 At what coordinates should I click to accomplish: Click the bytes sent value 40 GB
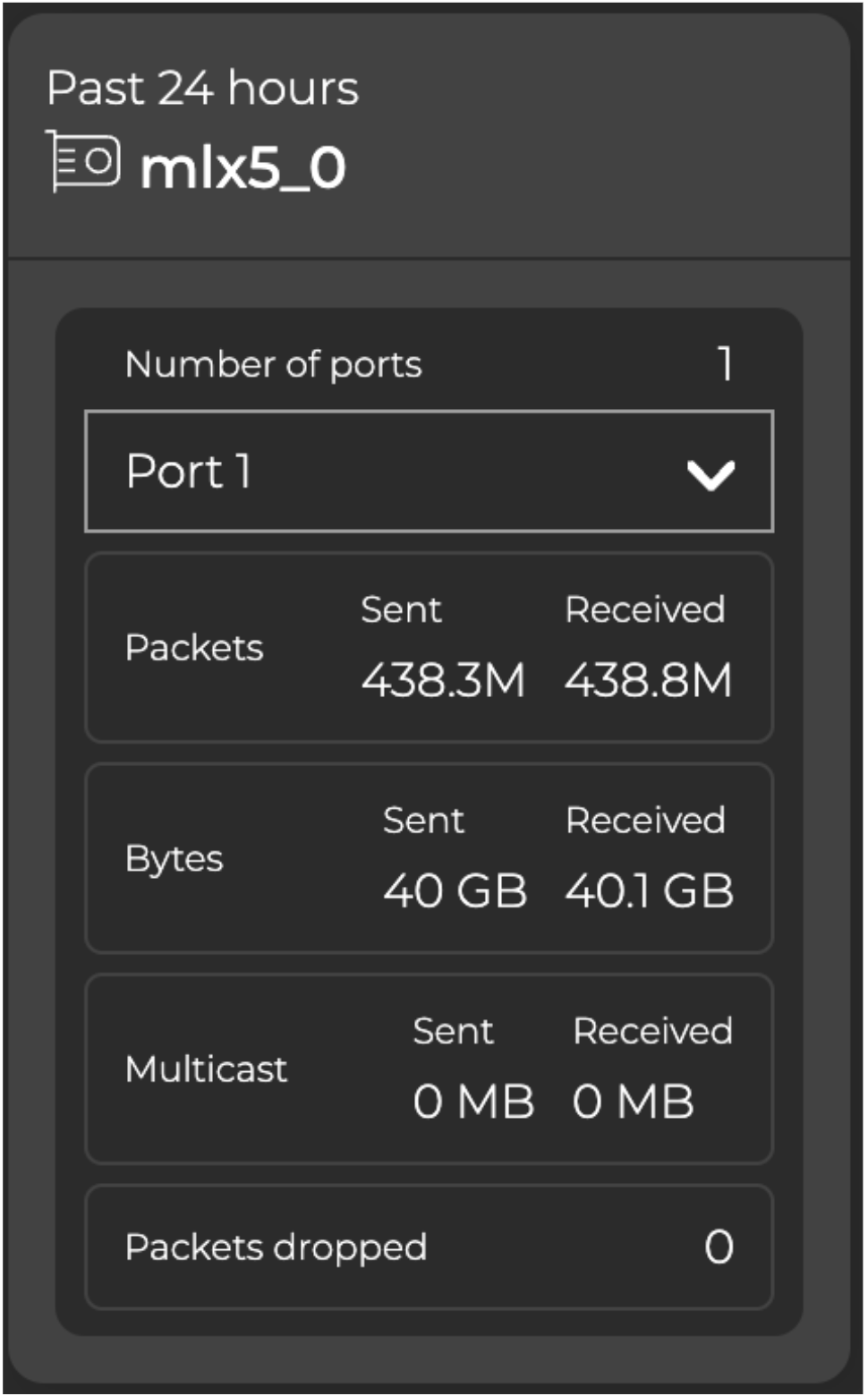pyautogui.click(x=455, y=891)
